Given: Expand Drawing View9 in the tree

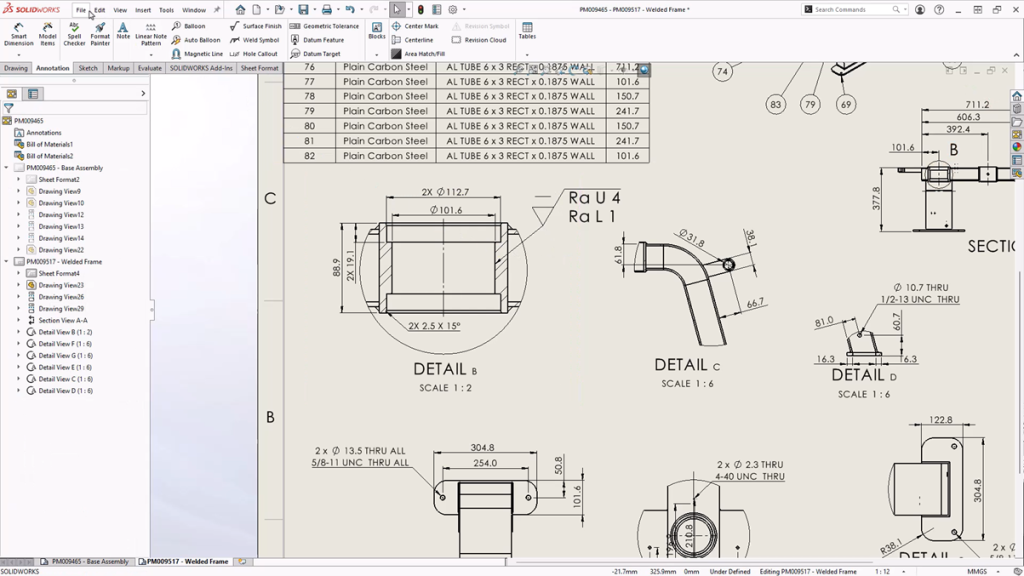Looking at the screenshot, I should coord(18,191).
